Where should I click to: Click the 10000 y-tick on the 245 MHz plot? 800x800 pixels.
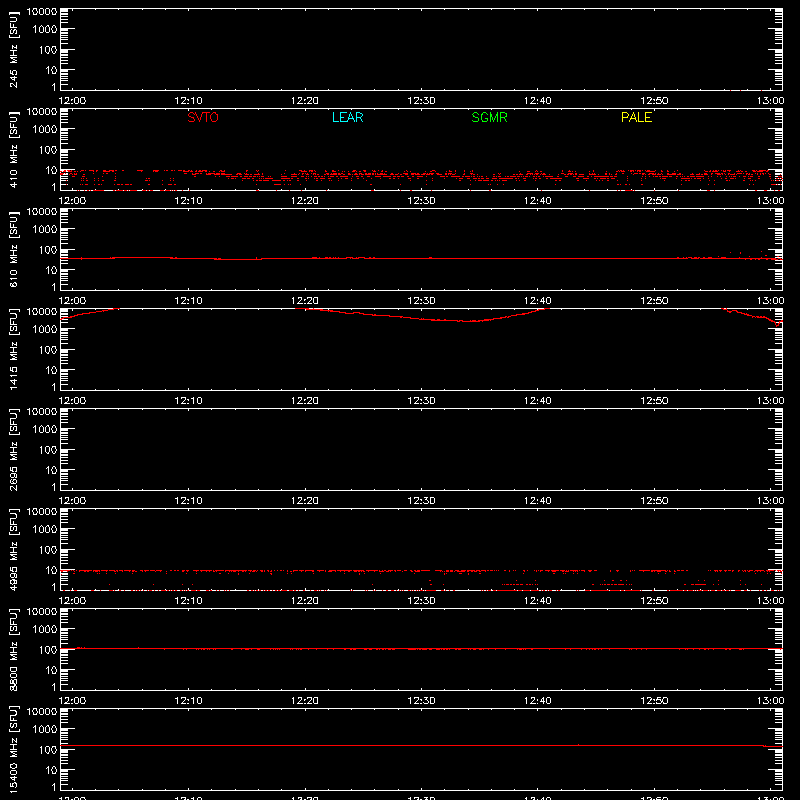42,12
